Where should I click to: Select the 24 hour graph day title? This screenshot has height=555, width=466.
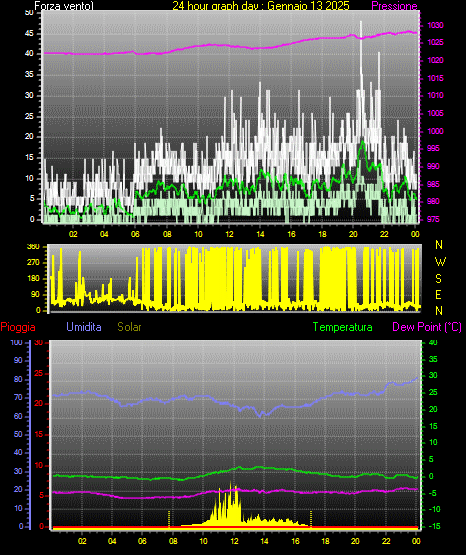[261, 6]
